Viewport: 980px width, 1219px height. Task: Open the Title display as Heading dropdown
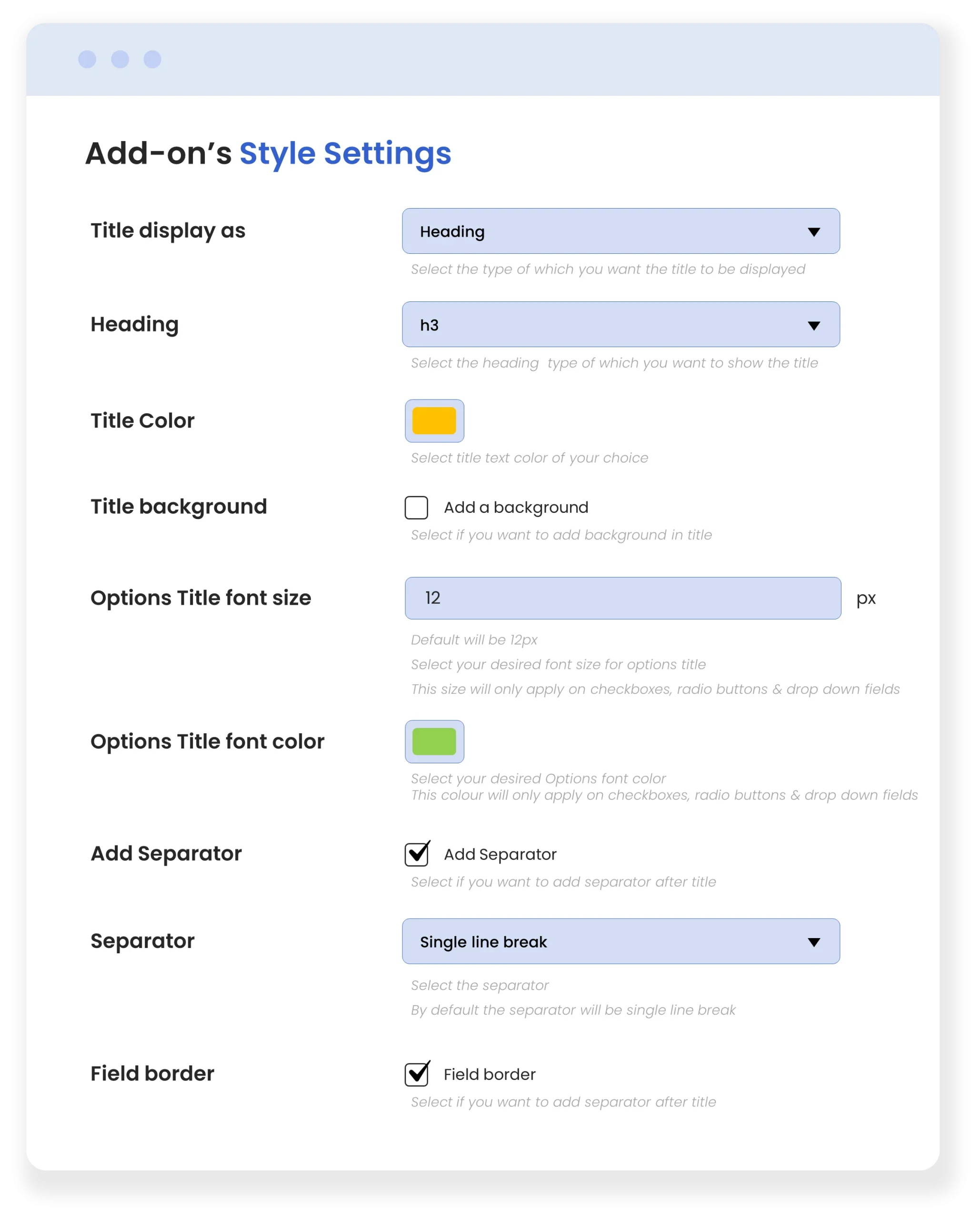coord(621,231)
